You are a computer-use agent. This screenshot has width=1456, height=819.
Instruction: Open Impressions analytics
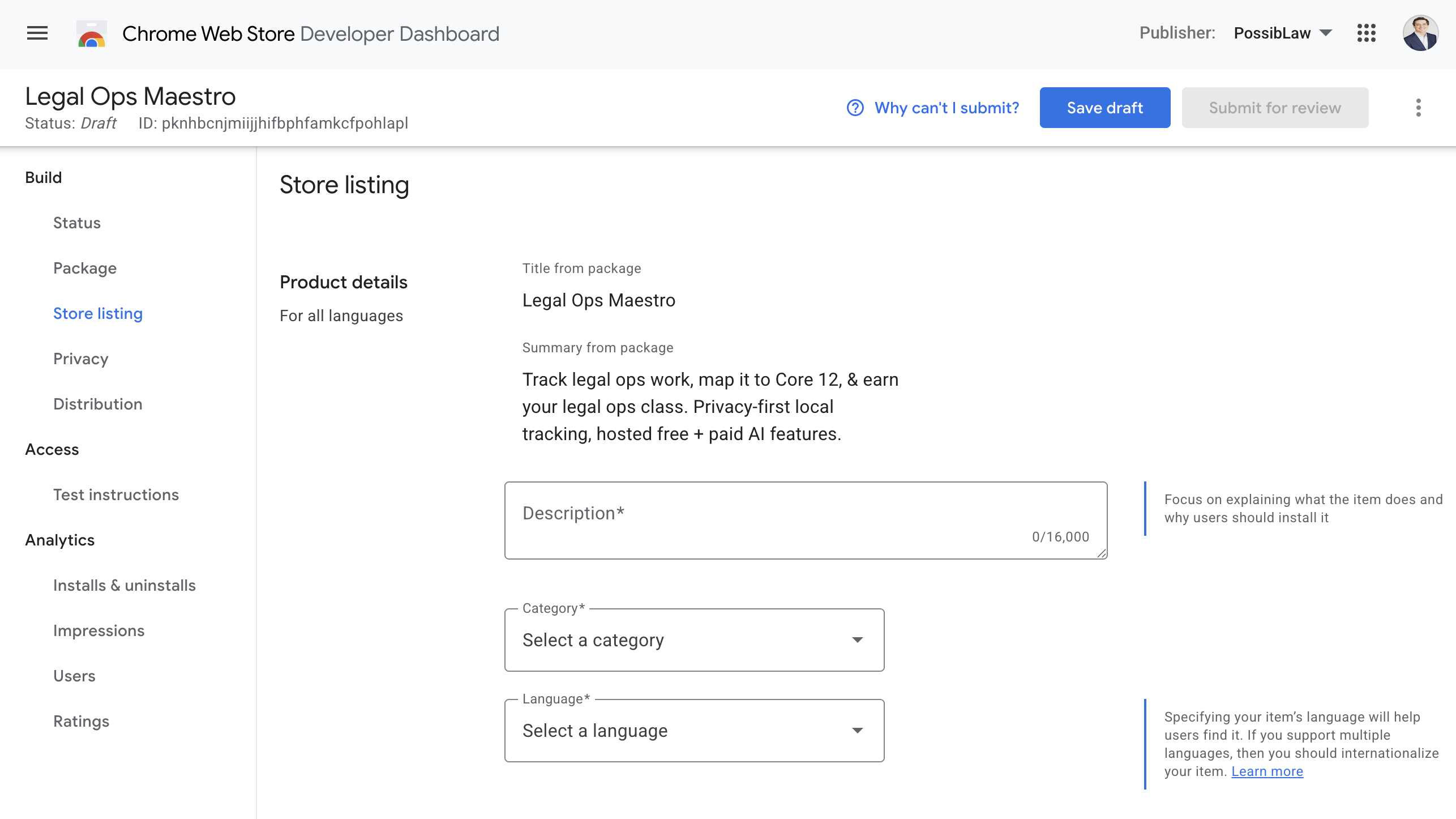(99, 630)
